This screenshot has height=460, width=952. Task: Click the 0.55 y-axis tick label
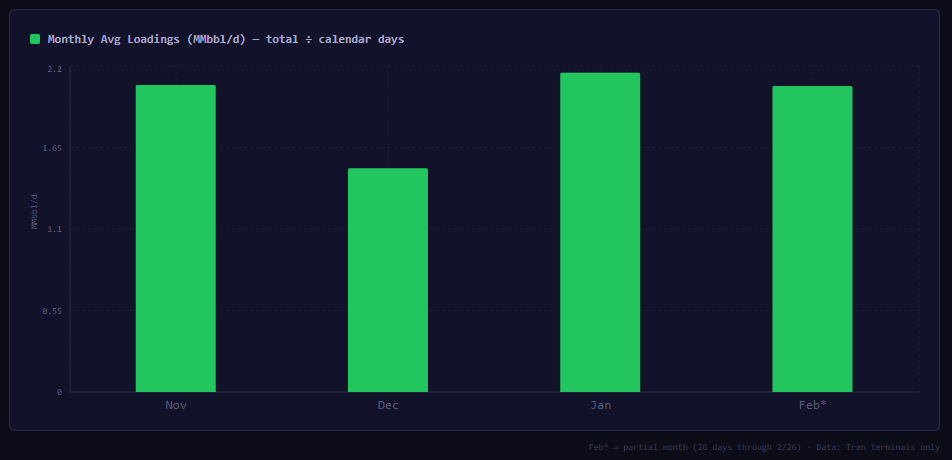[x=51, y=311]
